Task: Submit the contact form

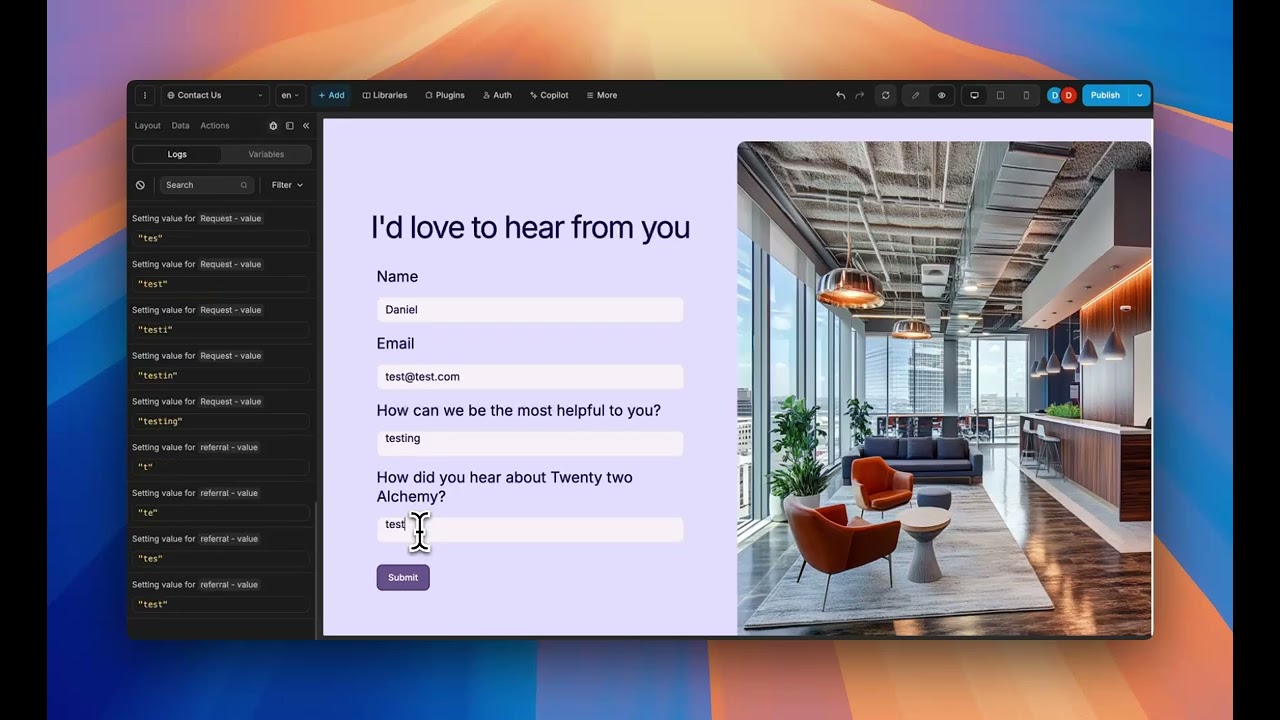Action: [x=403, y=577]
